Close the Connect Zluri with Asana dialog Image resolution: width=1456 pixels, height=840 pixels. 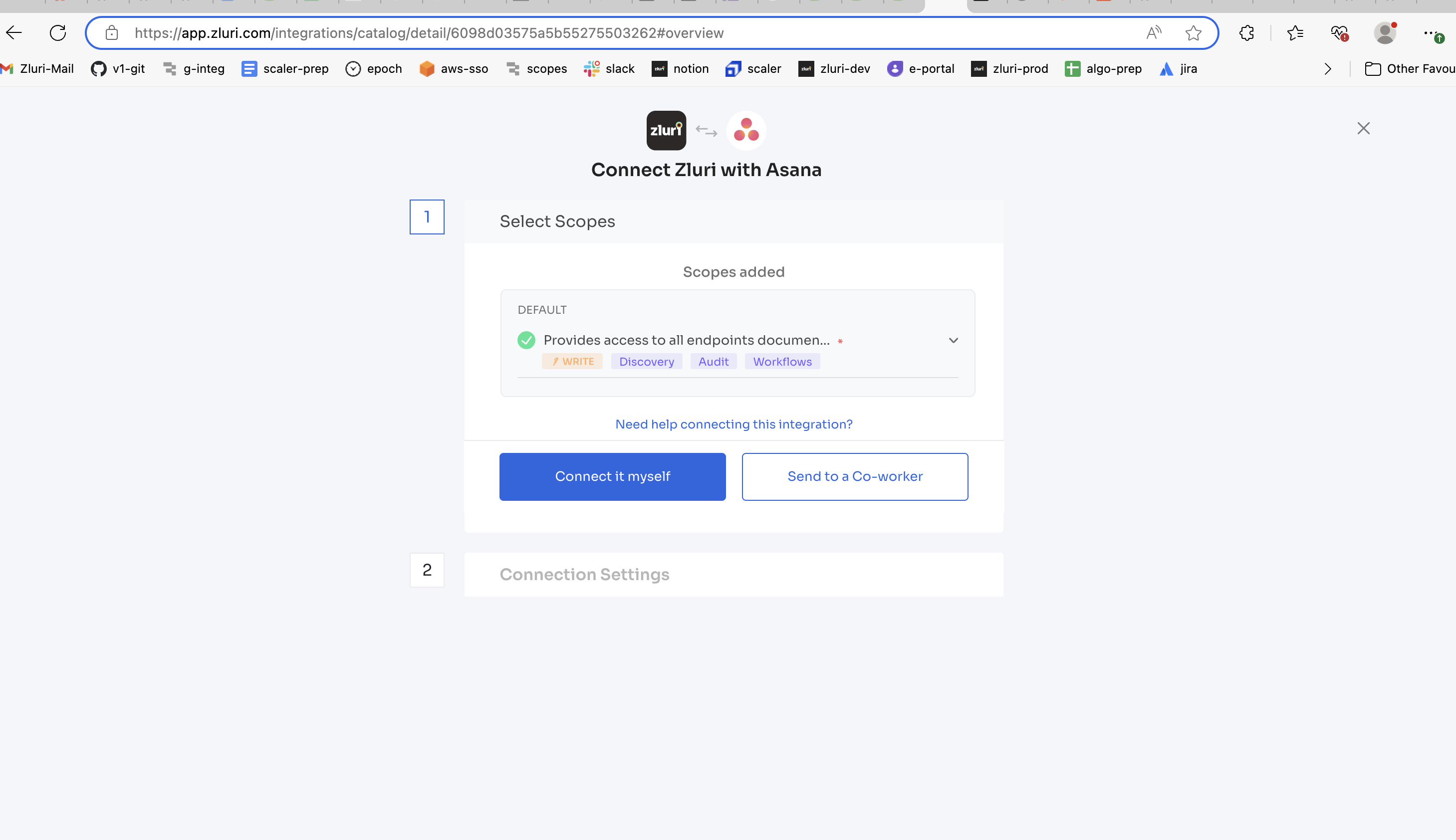(1363, 128)
